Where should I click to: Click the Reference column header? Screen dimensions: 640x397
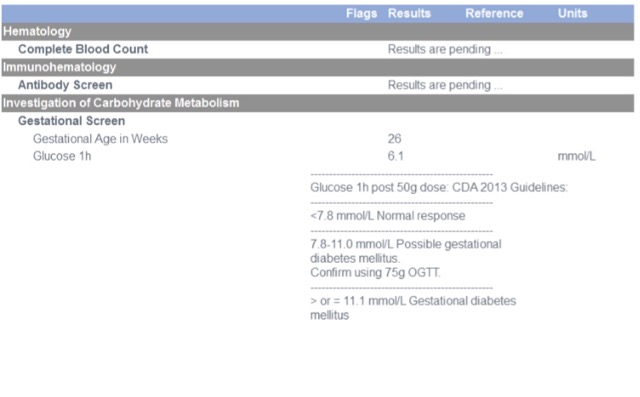click(494, 13)
